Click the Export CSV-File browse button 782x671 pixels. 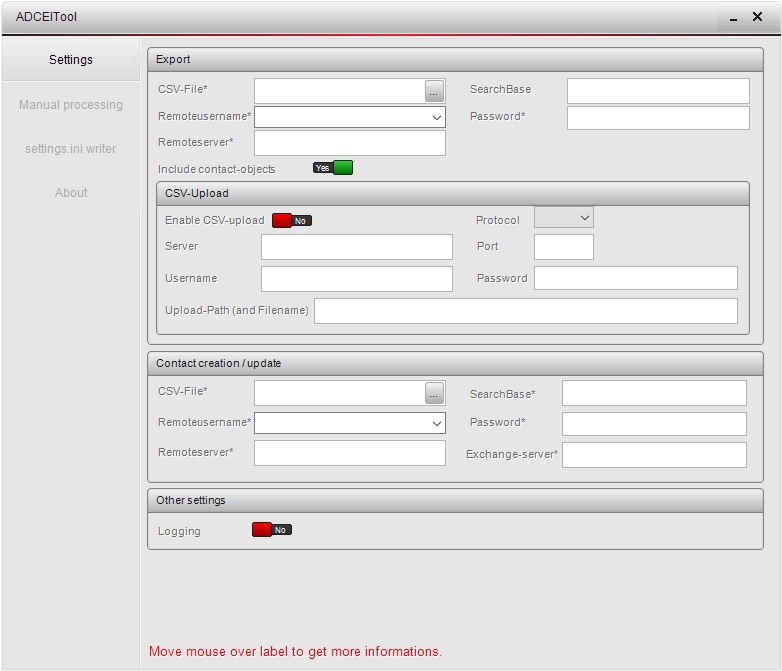[434, 91]
